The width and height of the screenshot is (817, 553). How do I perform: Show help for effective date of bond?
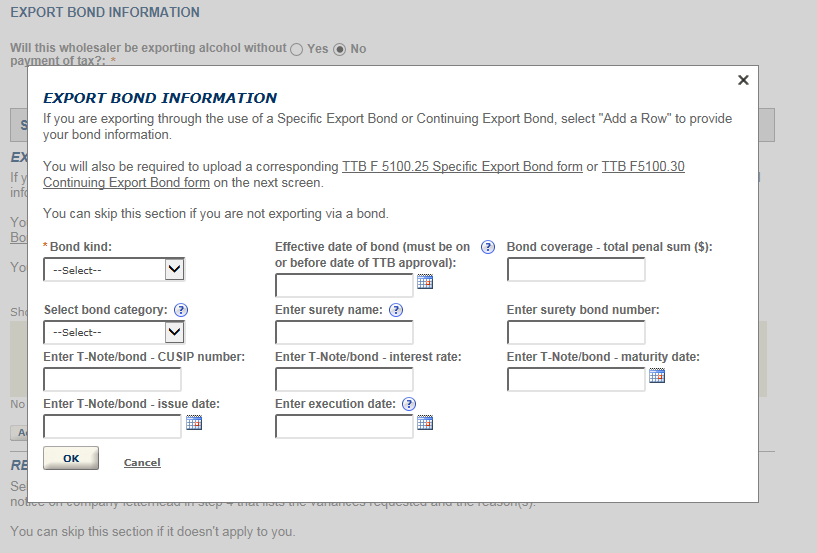tap(488, 247)
